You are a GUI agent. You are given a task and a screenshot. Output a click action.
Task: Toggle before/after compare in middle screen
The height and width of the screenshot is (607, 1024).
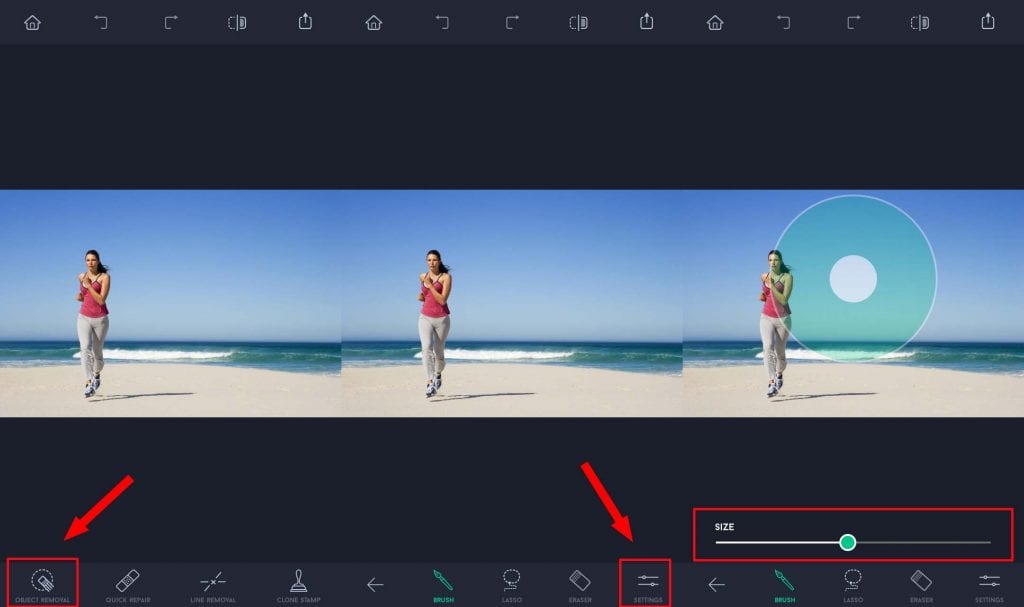[x=579, y=23]
